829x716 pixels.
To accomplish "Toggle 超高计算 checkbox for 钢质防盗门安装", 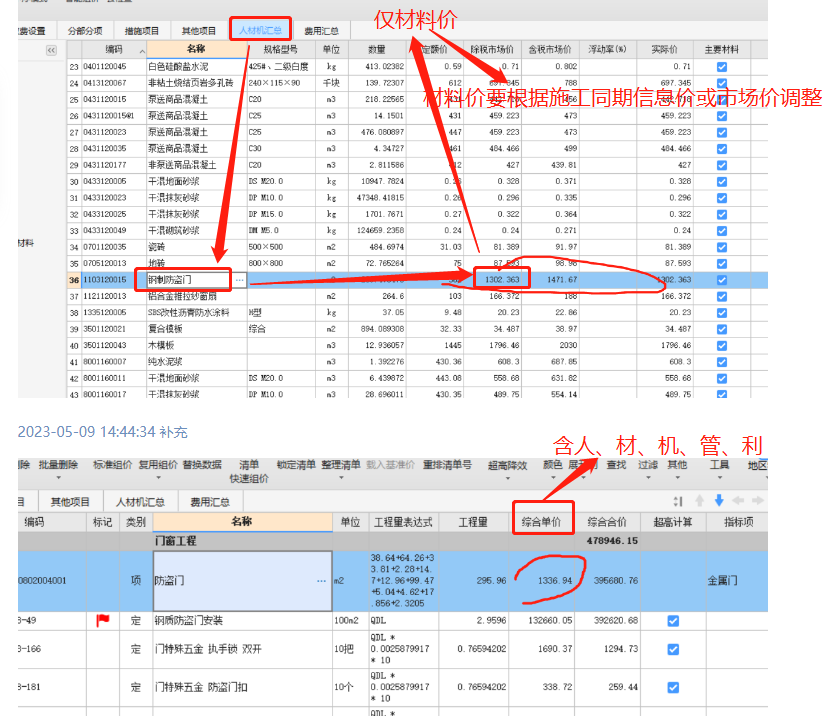I will point(673,620).
